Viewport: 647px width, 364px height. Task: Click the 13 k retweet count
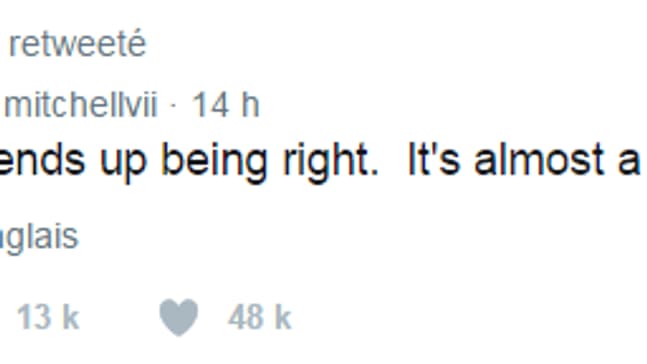coord(48,317)
